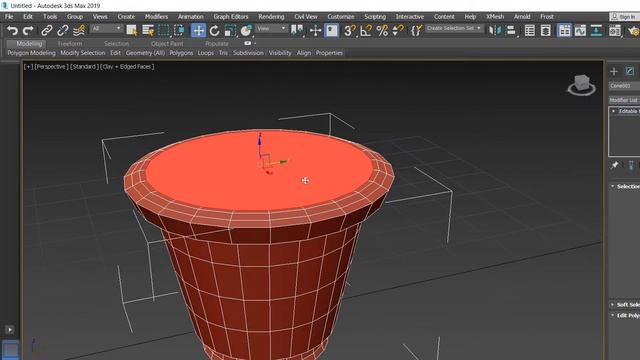Click the Pin Stack icon
Screen dimensions: 640x360
pos(615,165)
